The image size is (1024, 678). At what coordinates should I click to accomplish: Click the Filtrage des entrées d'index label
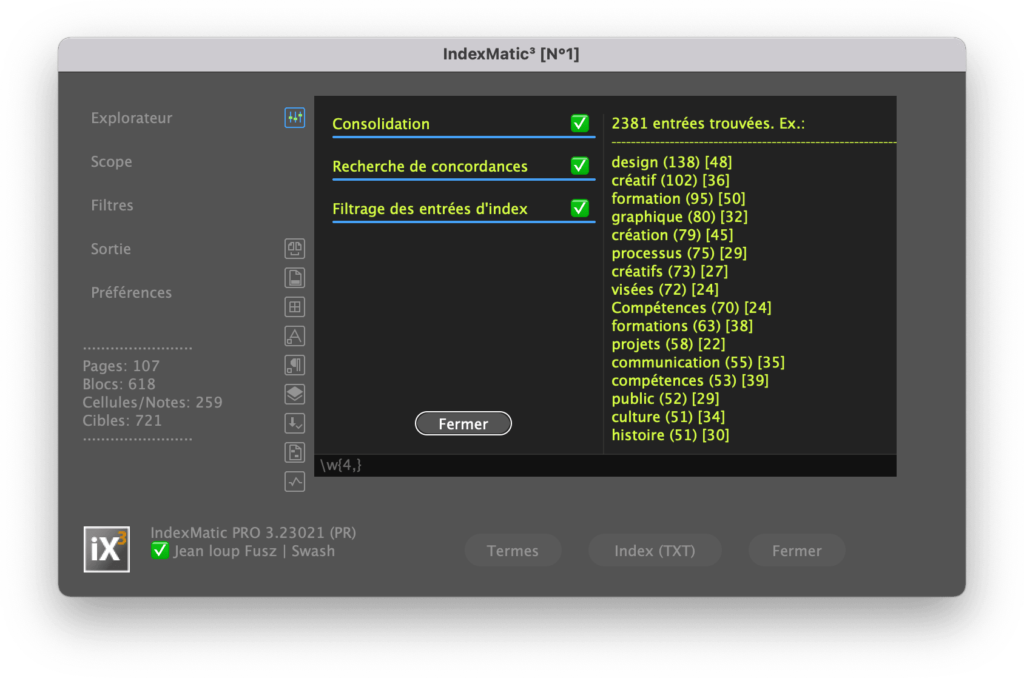pyautogui.click(x=430, y=209)
